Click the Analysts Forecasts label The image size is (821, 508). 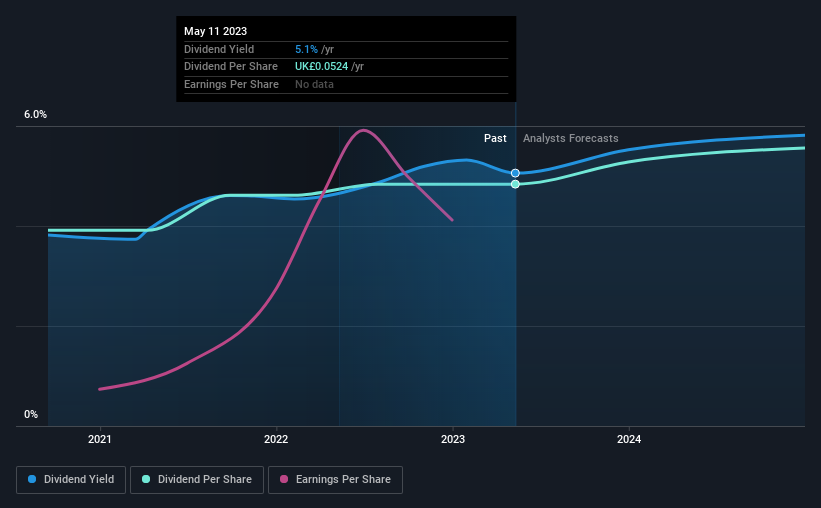[570, 138]
